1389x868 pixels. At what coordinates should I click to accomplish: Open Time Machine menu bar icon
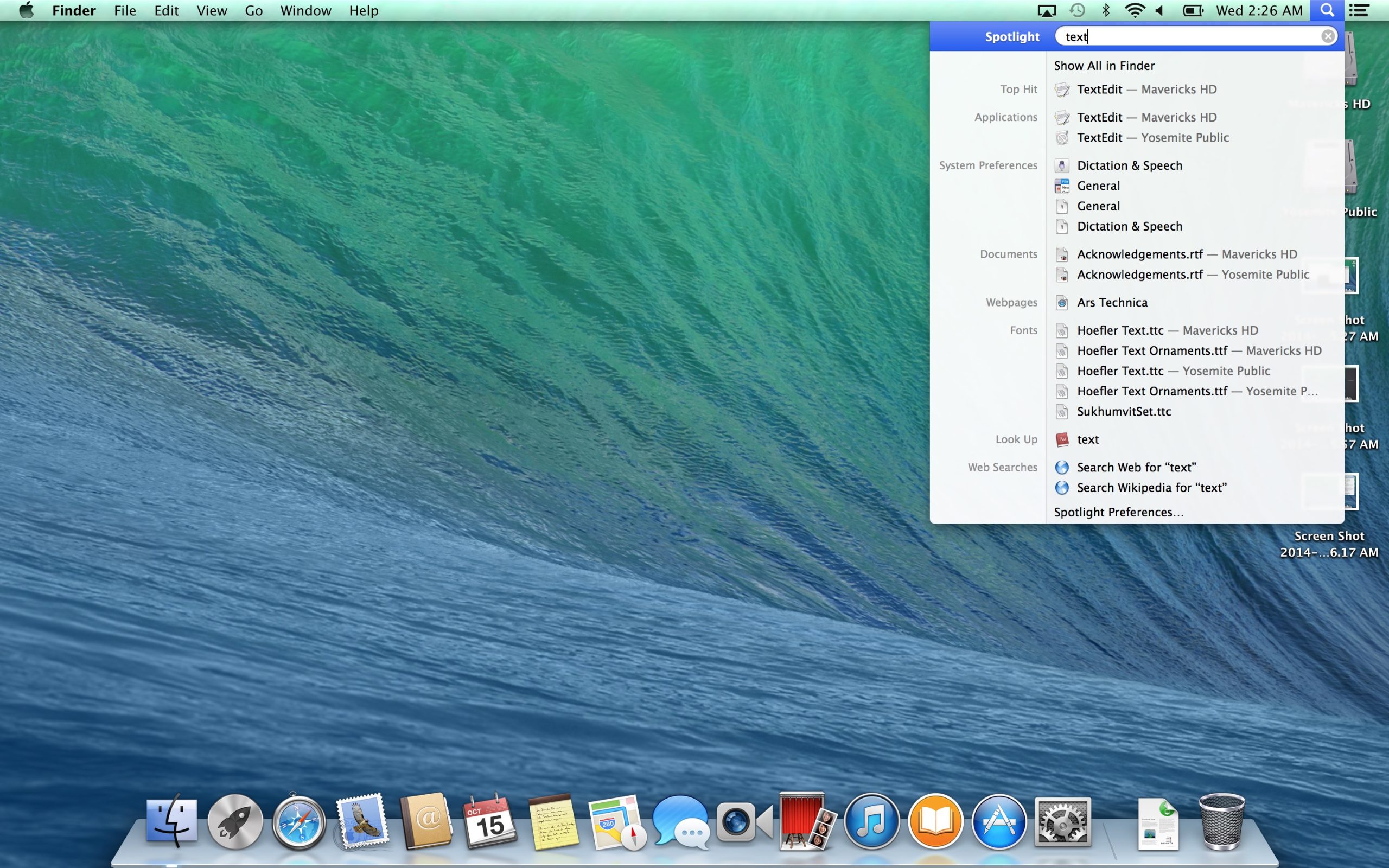1077,10
